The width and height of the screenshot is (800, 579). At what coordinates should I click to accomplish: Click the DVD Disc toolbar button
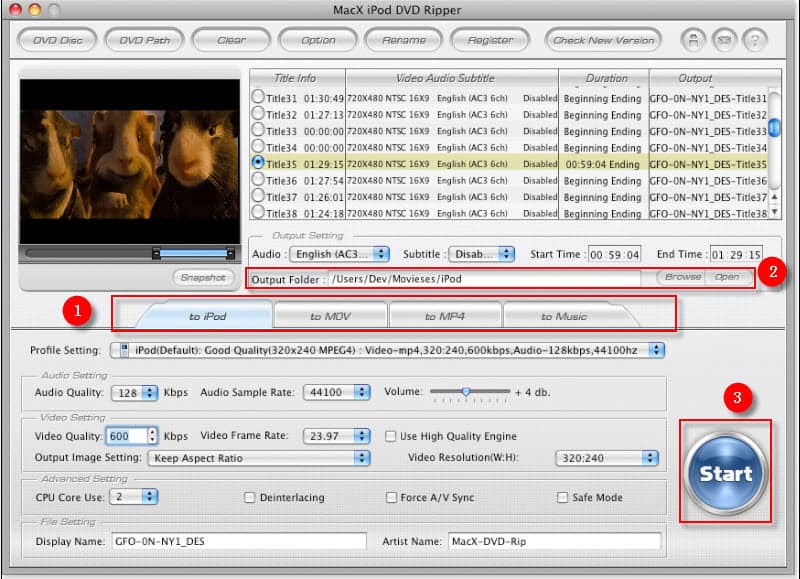[x=57, y=40]
